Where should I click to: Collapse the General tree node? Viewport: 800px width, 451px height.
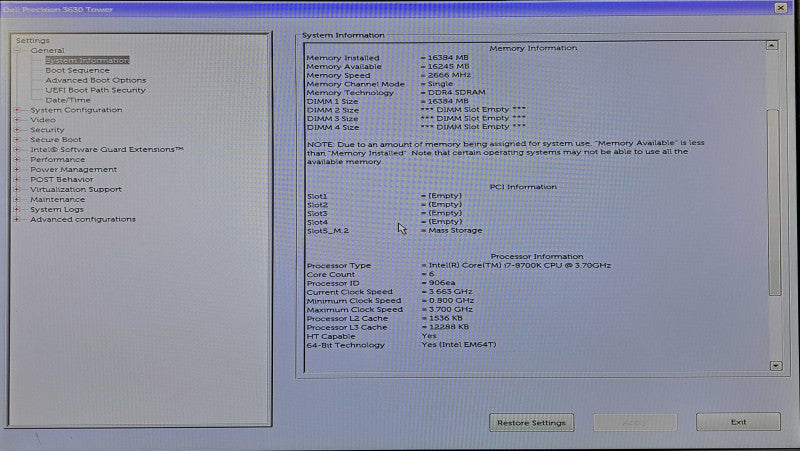(x=17, y=51)
